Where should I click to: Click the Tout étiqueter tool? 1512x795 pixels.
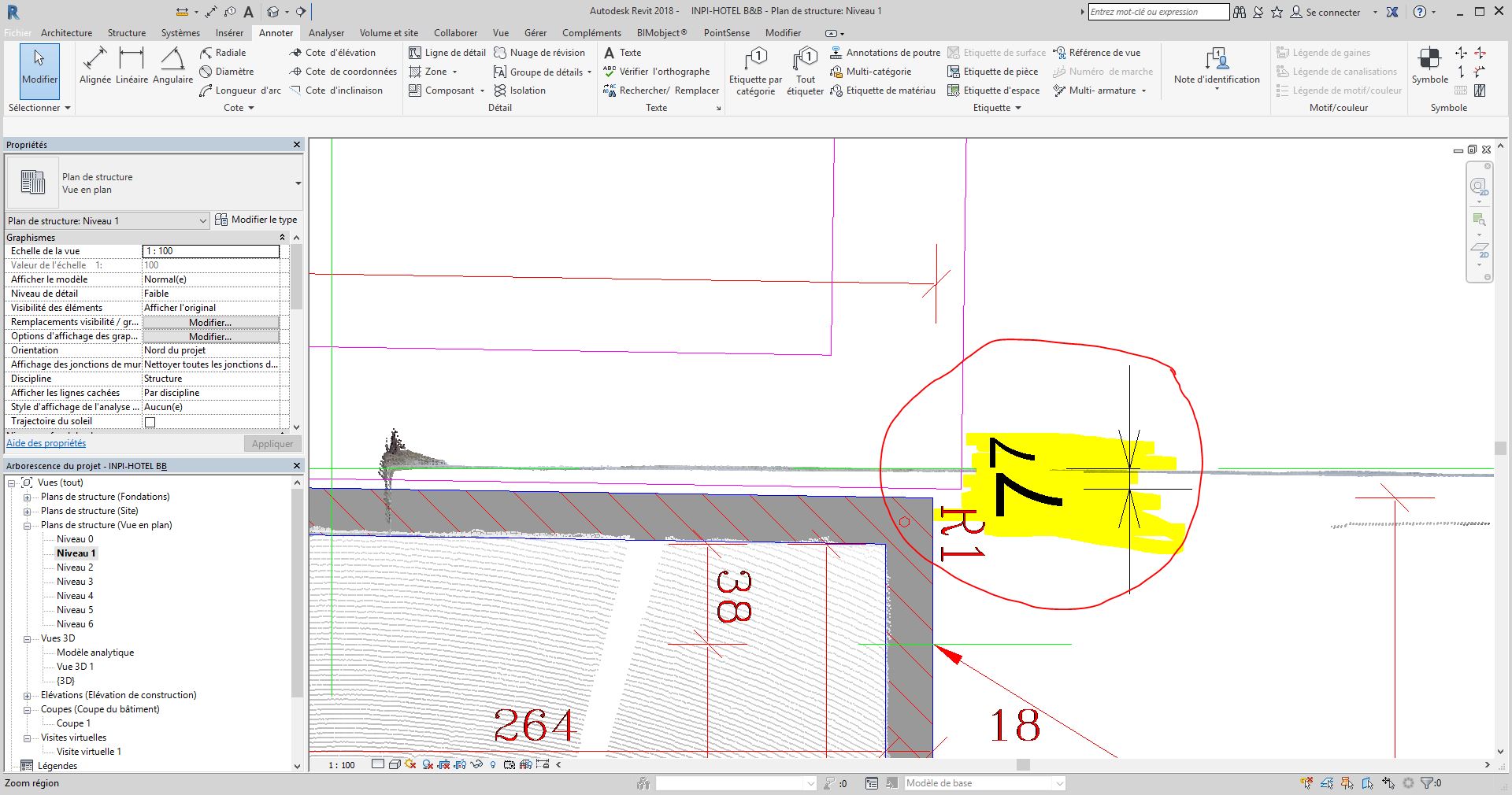(805, 71)
